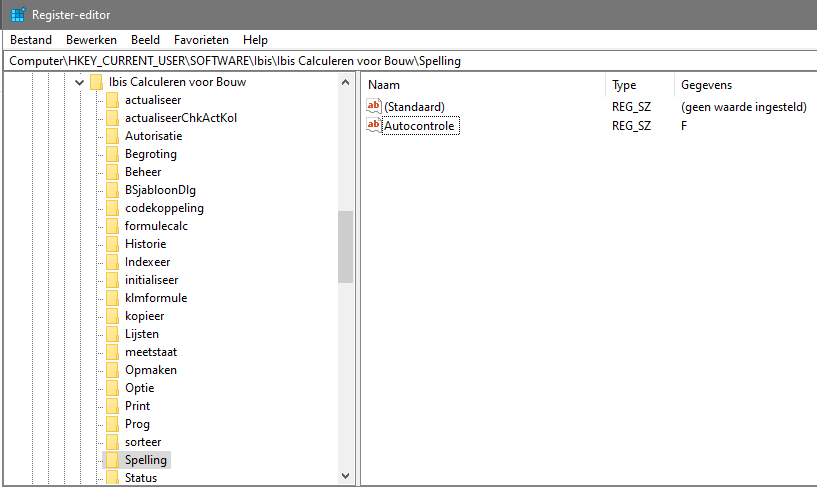Image resolution: width=817 pixels, height=487 pixels.
Task: Click the initialiseer folder icon
Action: [x=113, y=280]
